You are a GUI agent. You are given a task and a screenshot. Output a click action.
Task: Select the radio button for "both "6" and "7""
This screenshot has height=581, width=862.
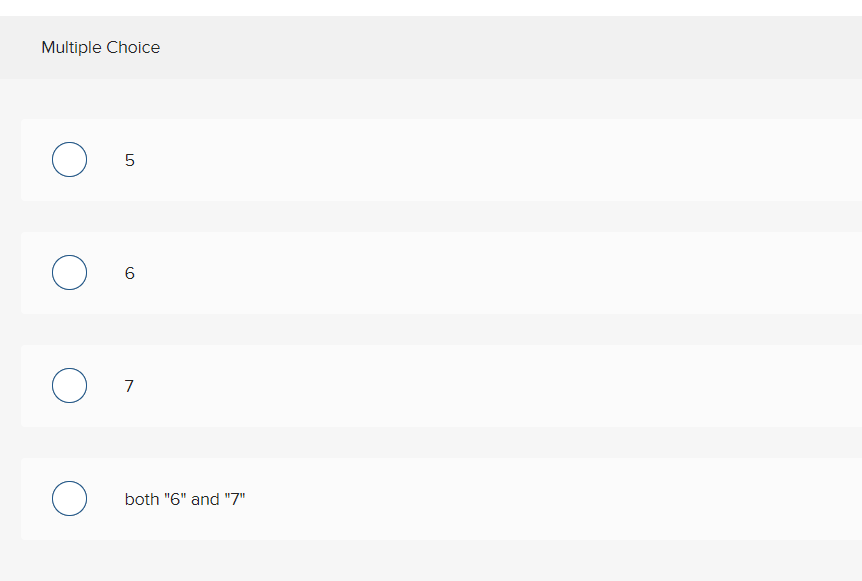click(69, 498)
